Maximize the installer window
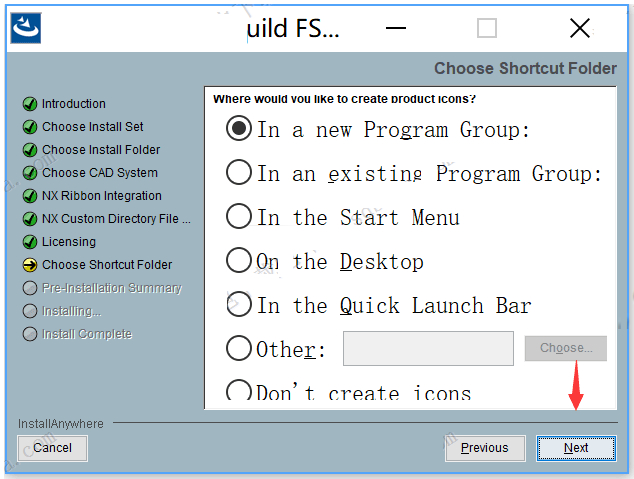Screen dimensions: 634x479 coord(487,28)
